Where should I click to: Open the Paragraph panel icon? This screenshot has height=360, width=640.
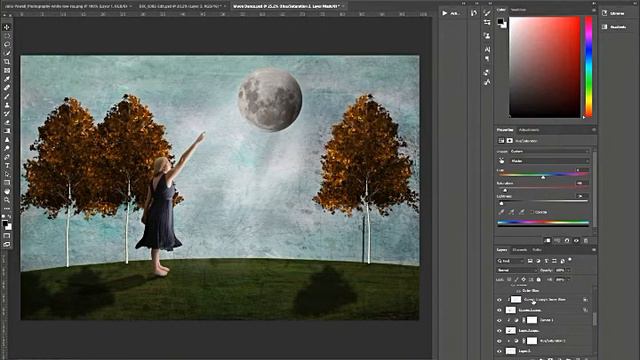click(x=487, y=59)
